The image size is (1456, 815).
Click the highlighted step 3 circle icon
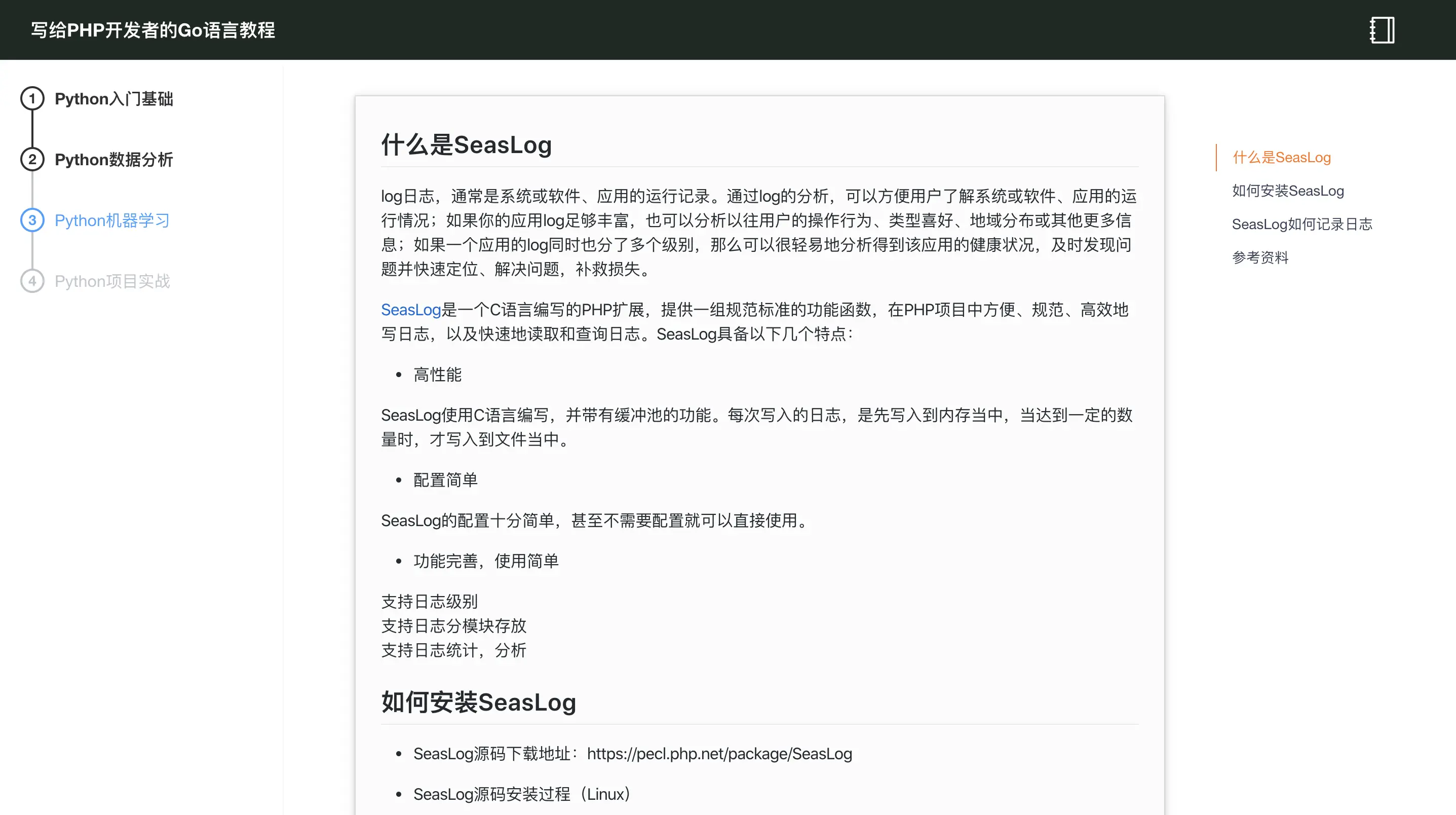click(32, 220)
